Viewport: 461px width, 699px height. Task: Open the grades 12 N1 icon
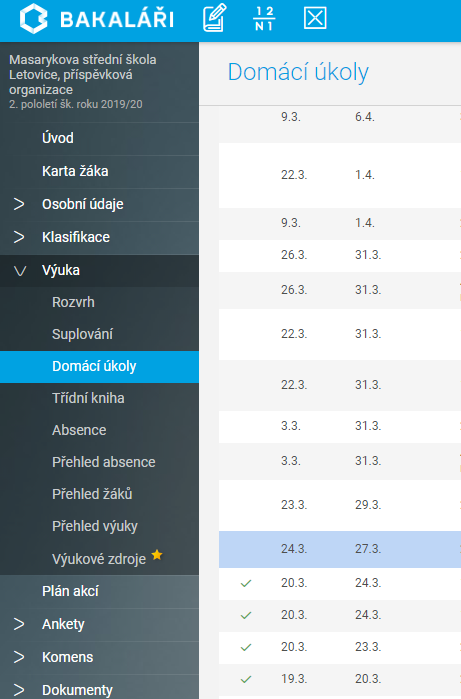point(264,18)
